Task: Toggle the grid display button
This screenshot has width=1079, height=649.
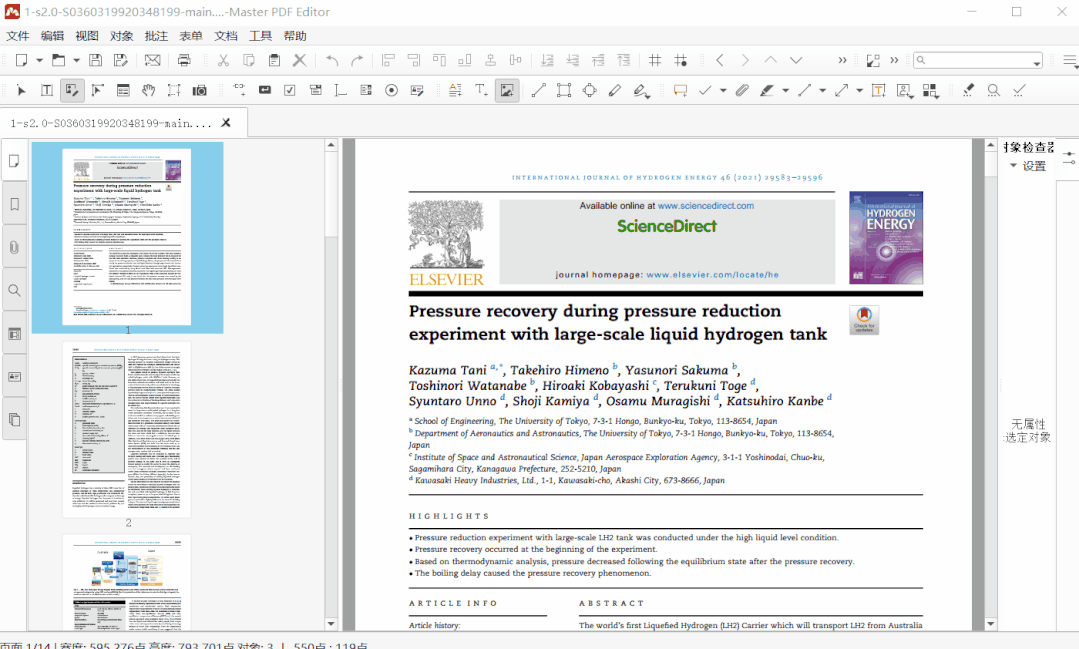Action: point(655,60)
